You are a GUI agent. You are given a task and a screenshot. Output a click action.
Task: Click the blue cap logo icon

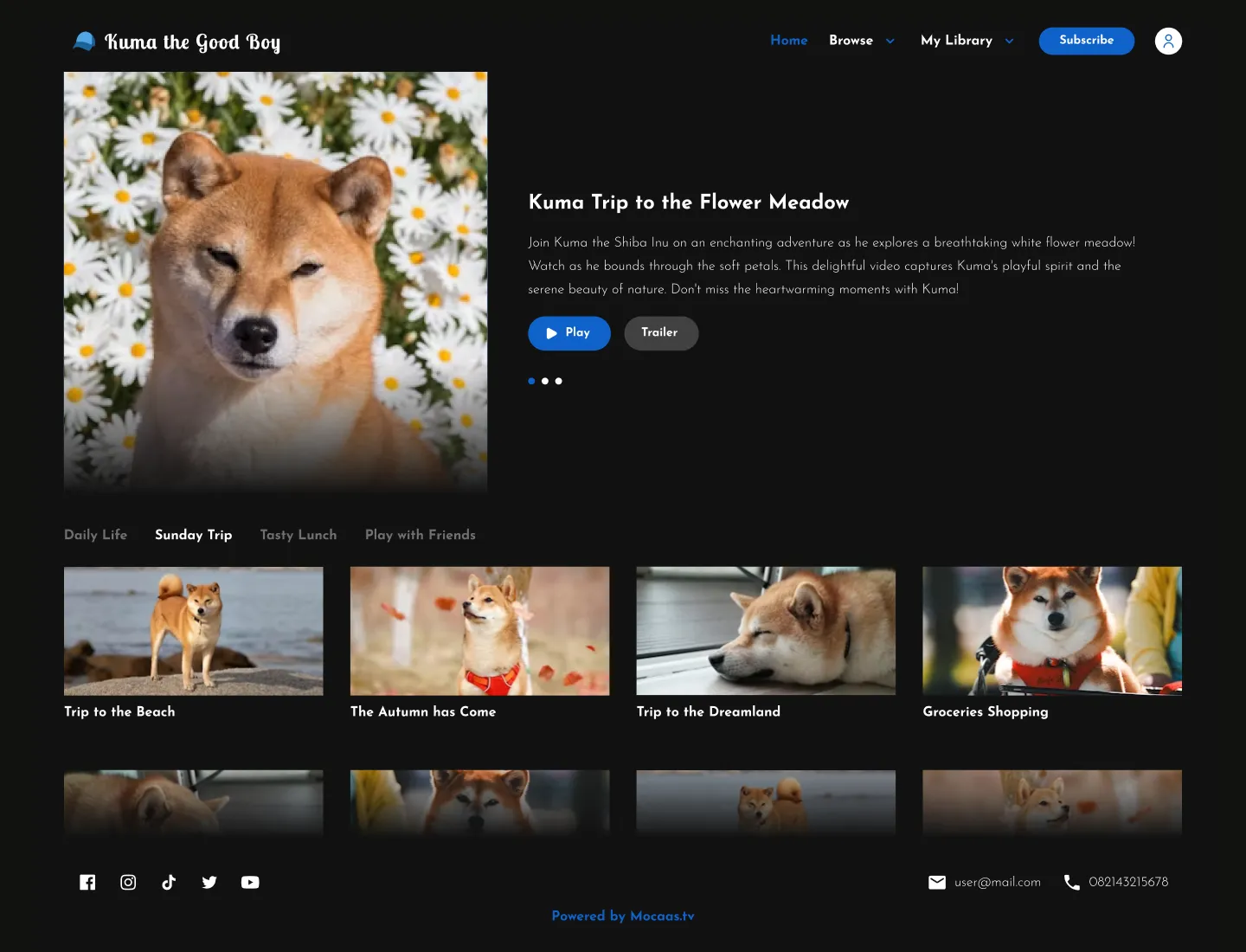84,42
